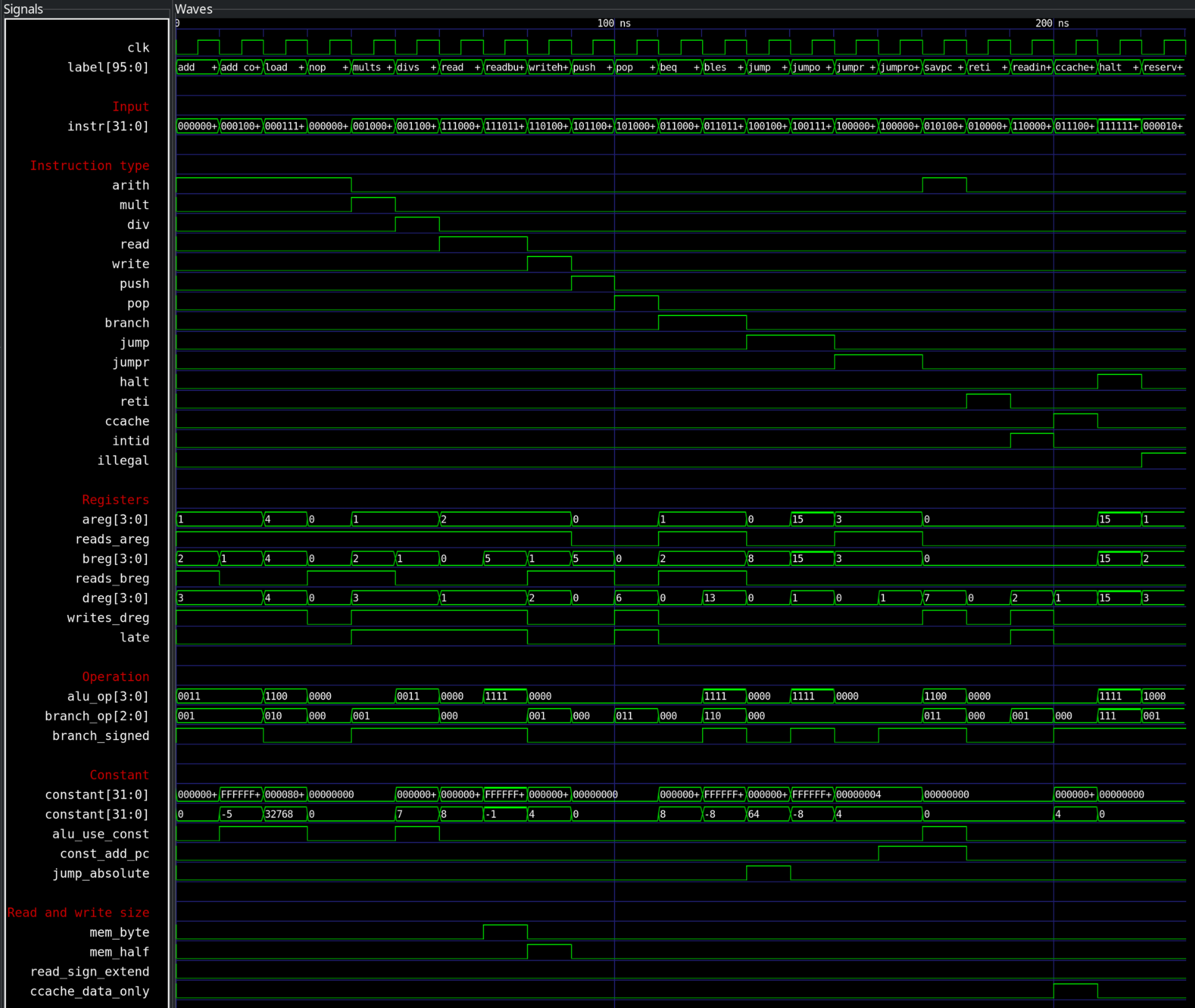Select the instr[31:0] signal

108,126
